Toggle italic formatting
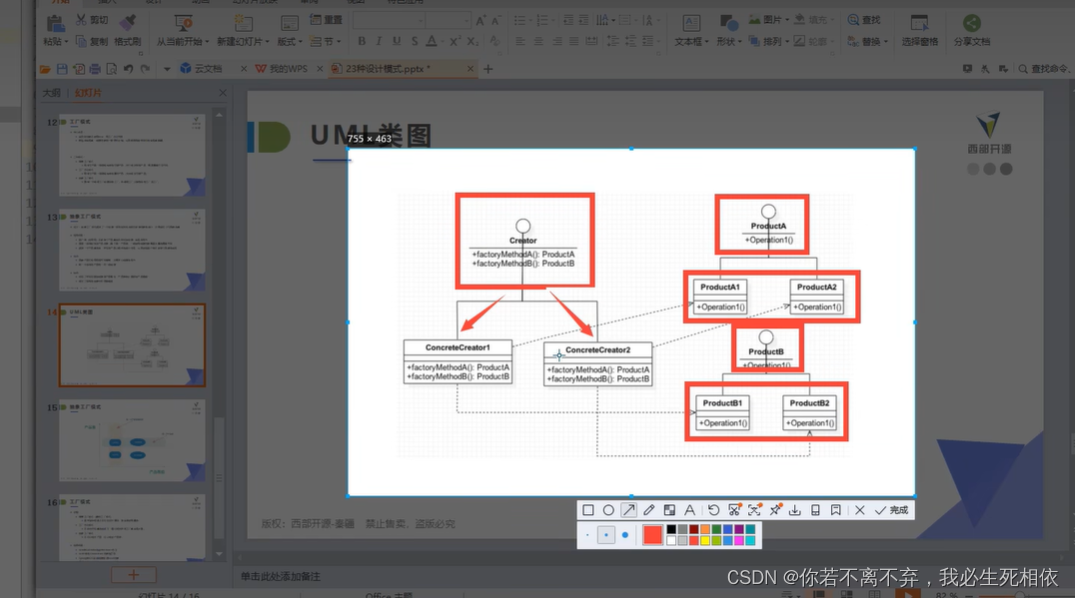1075x598 pixels. point(377,42)
